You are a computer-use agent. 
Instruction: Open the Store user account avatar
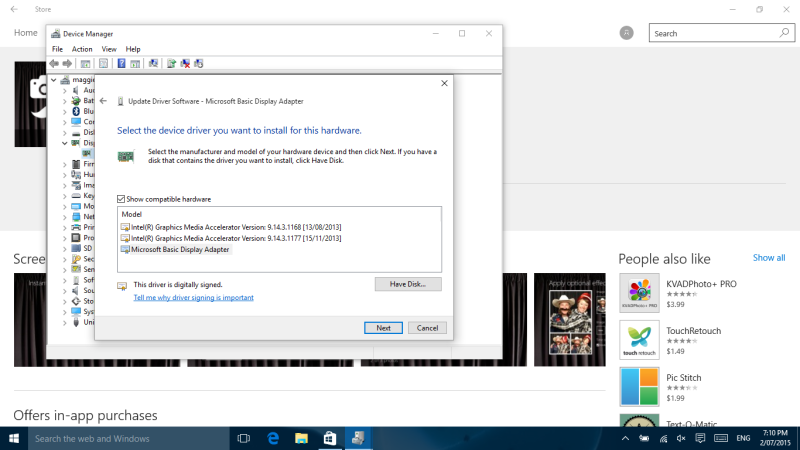pyautogui.click(x=627, y=33)
